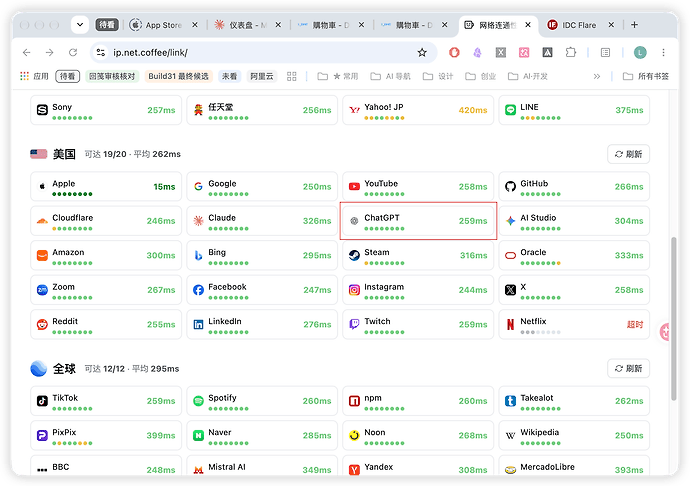Open the 应用 apps shortcut
This screenshot has height=486, width=690.
(x=34, y=76)
